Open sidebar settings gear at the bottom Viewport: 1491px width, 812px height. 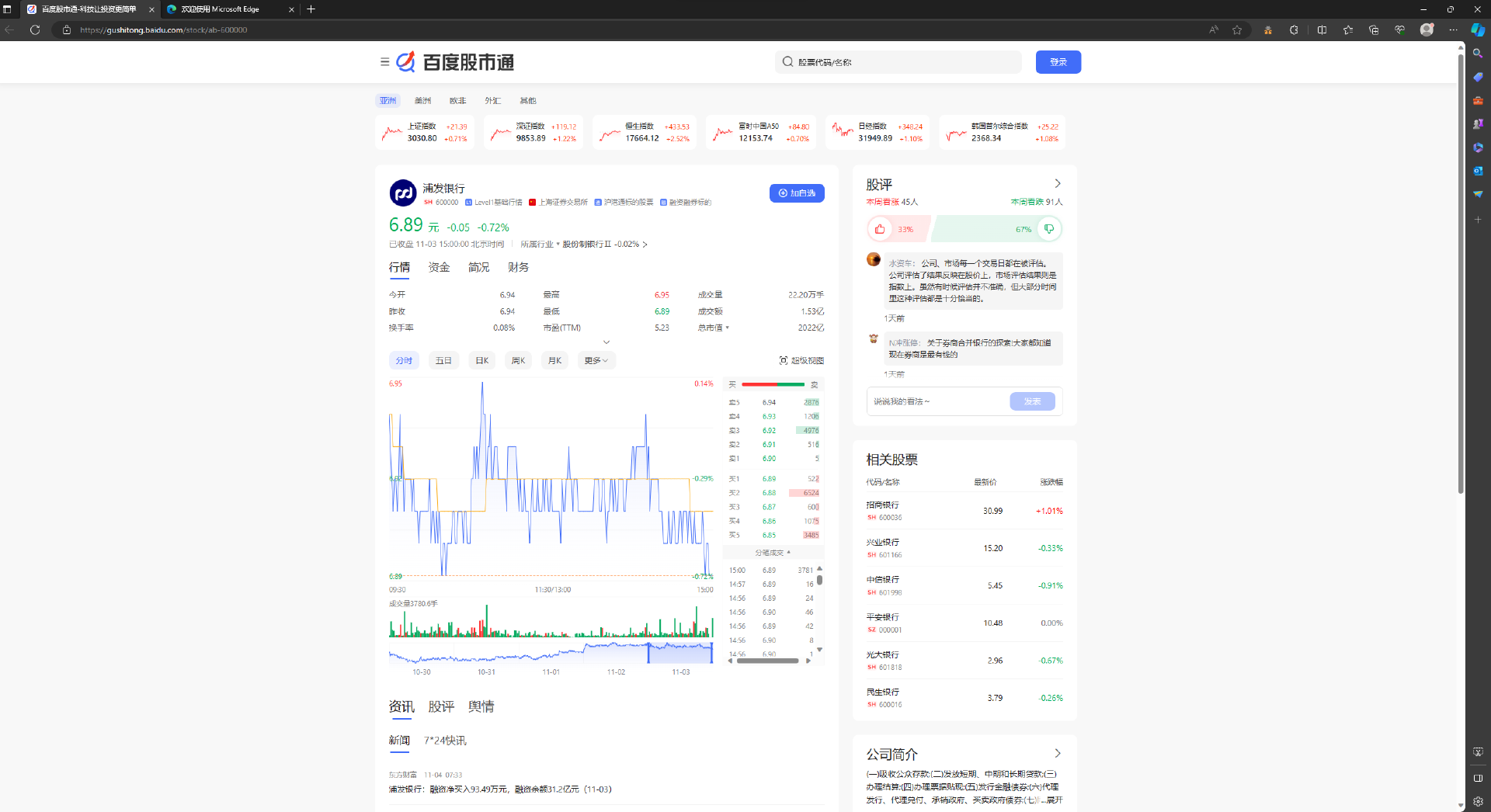[1478, 802]
